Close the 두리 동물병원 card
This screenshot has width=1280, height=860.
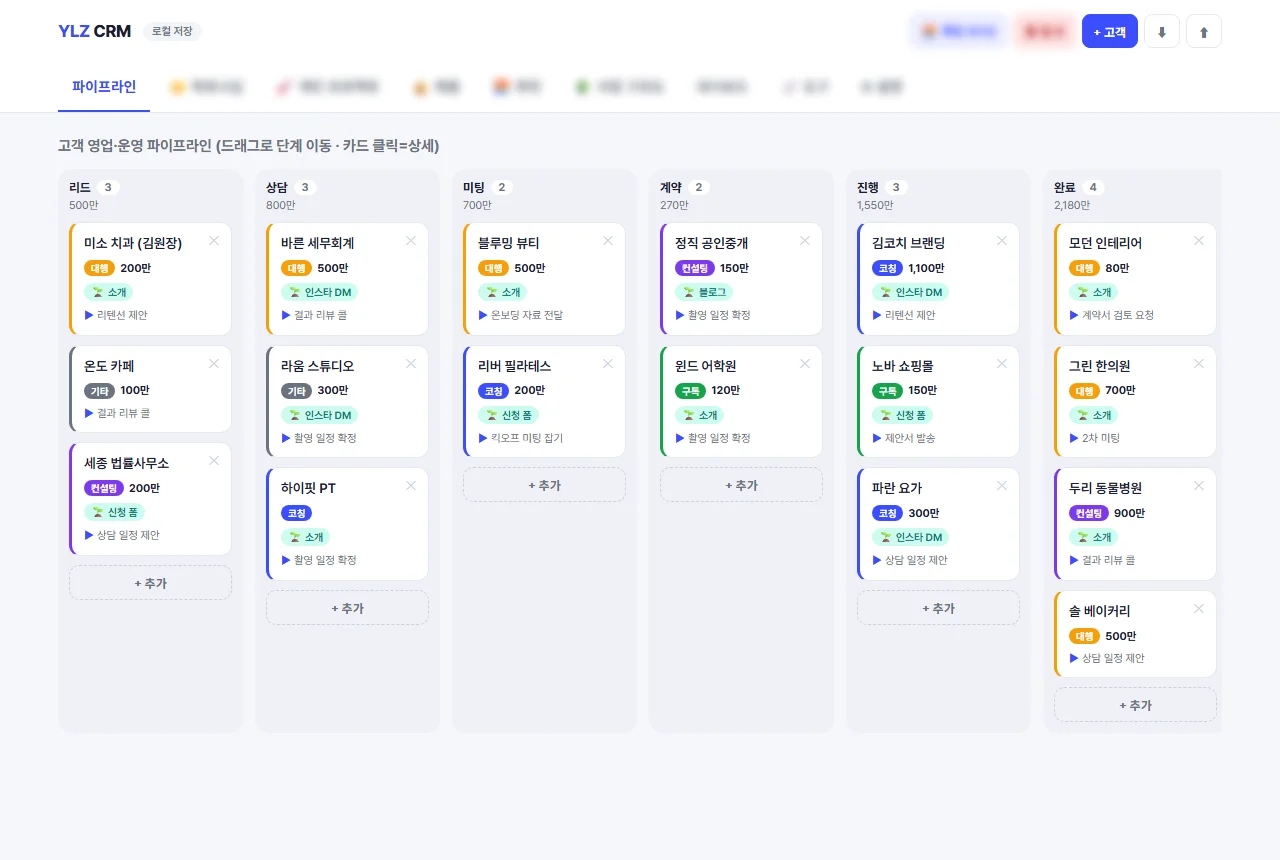(x=1199, y=486)
